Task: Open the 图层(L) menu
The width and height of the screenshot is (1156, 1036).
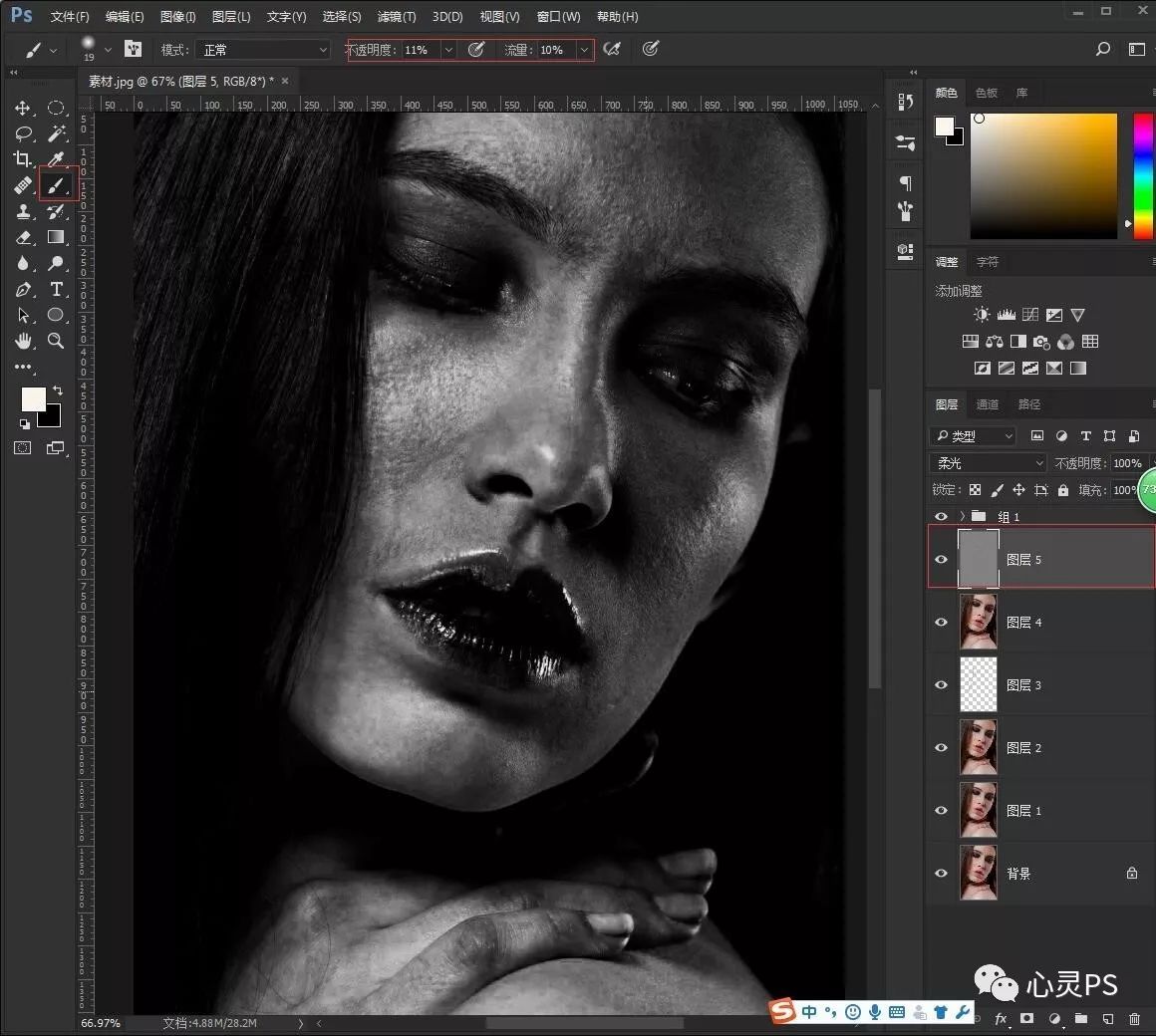Action: (231, 16)
